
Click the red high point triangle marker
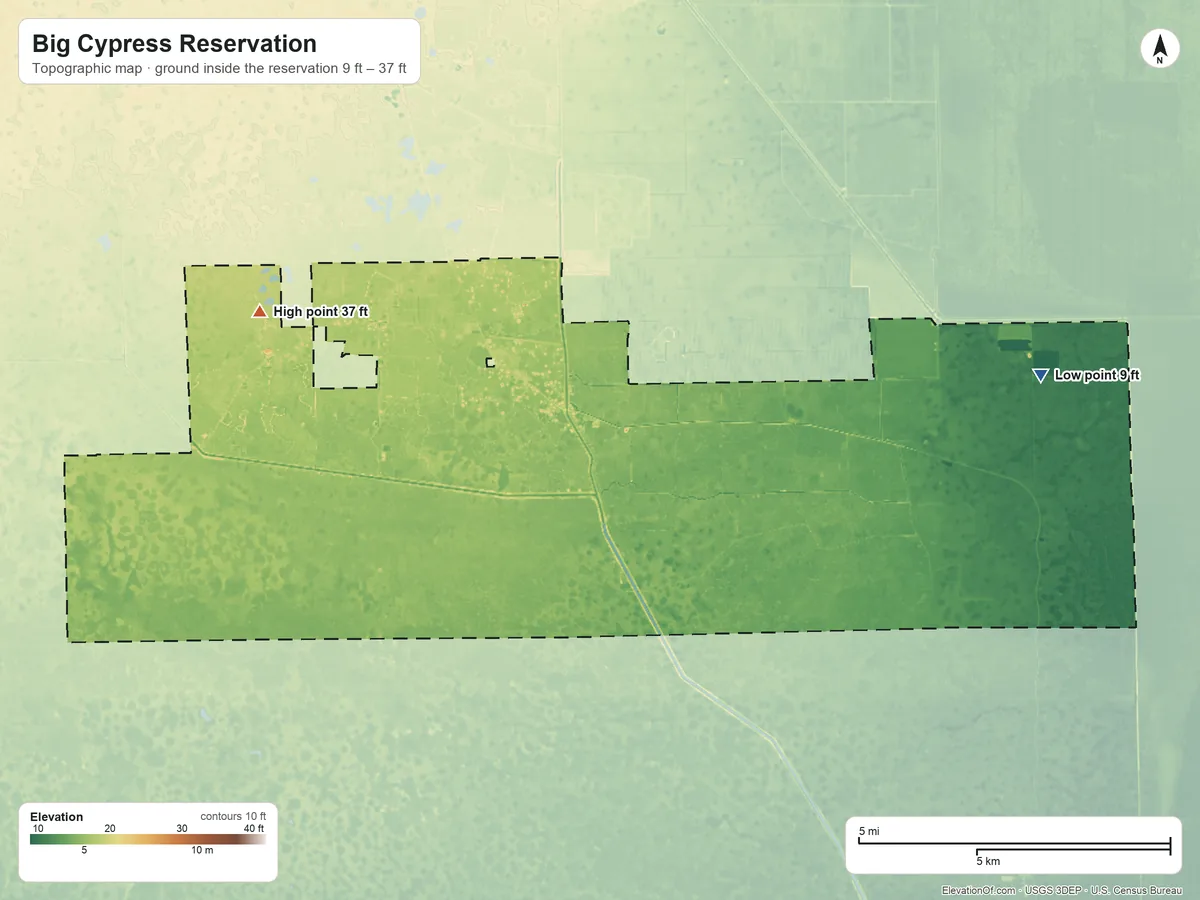259,312
